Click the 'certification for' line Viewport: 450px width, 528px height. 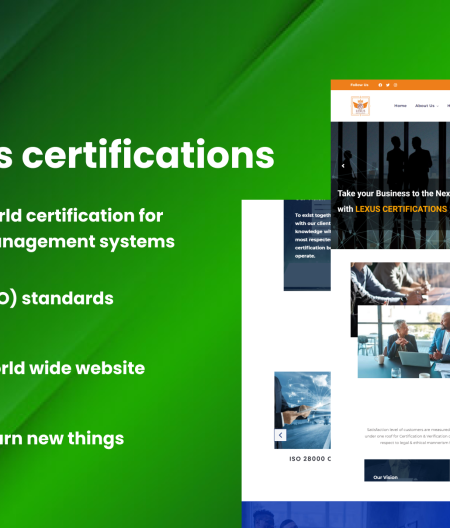(x=95, y=216)
